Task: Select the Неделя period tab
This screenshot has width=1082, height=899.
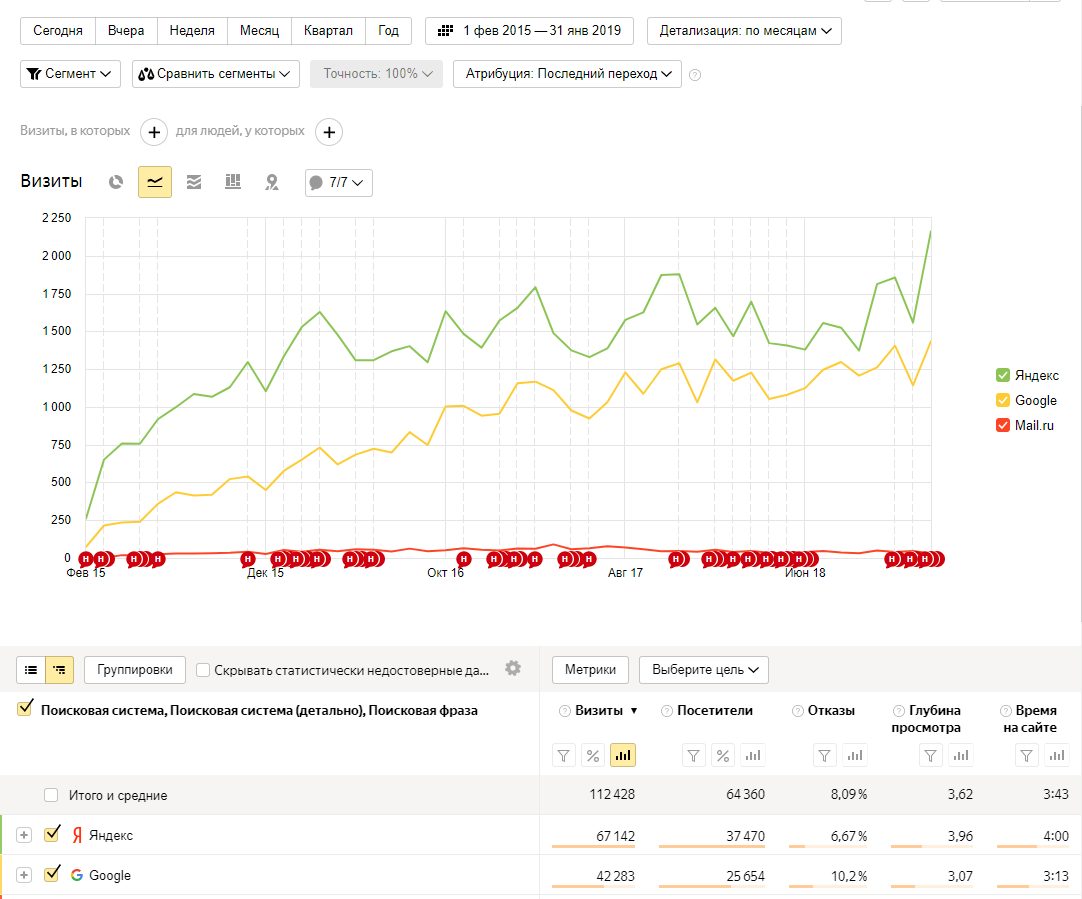Action: tap(192, 31)
